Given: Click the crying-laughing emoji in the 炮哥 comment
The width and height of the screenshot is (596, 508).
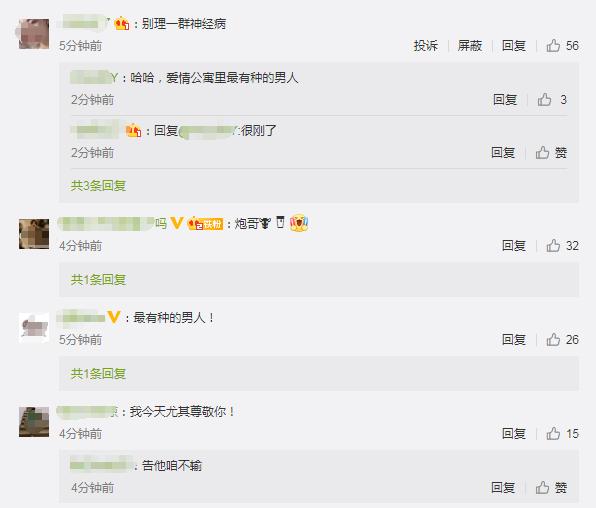Looking at the screenshot, I should pyautogui.click(x=299, y=223).
